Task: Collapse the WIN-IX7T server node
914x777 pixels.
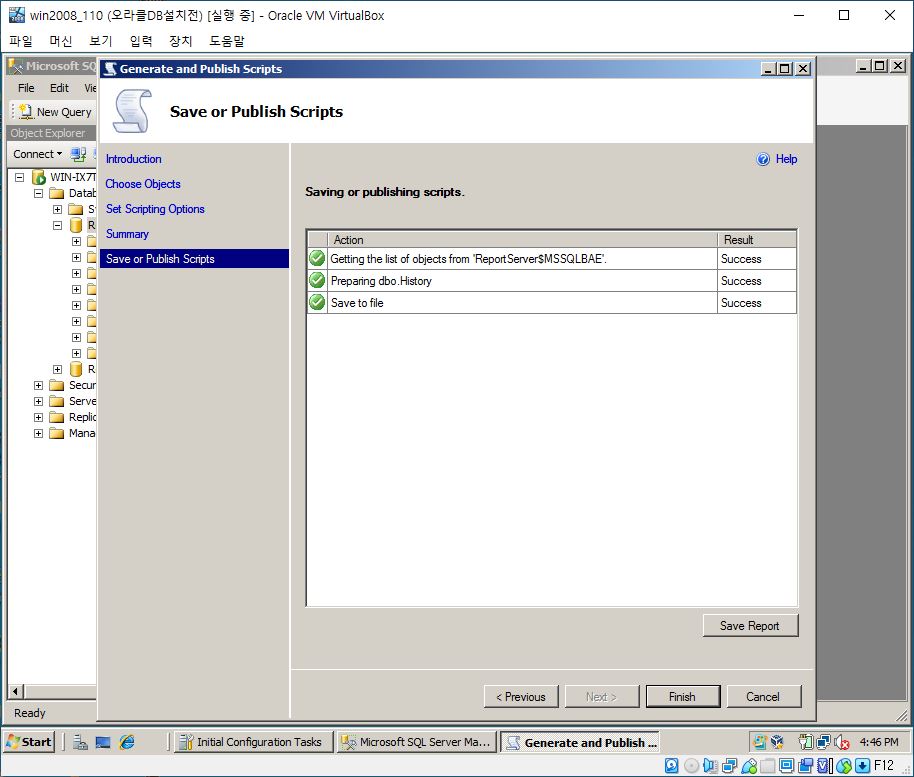Action: click(x=20, y=177)
